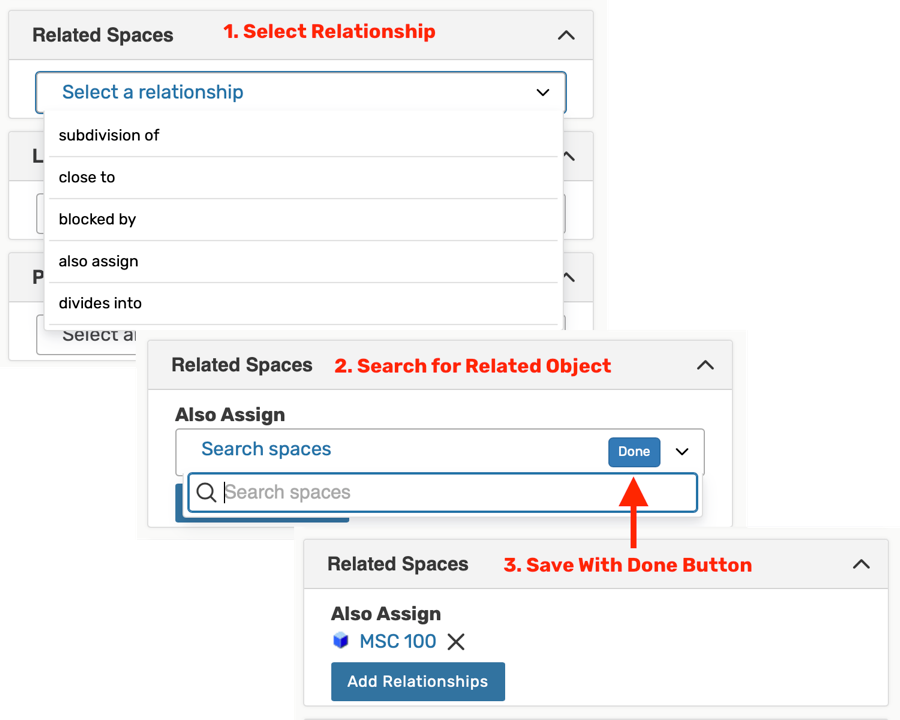The height and width of the screenshot is (720, 900).
Task: Click the X icon beside MSC 100
Action: click(x=456, y=642)
